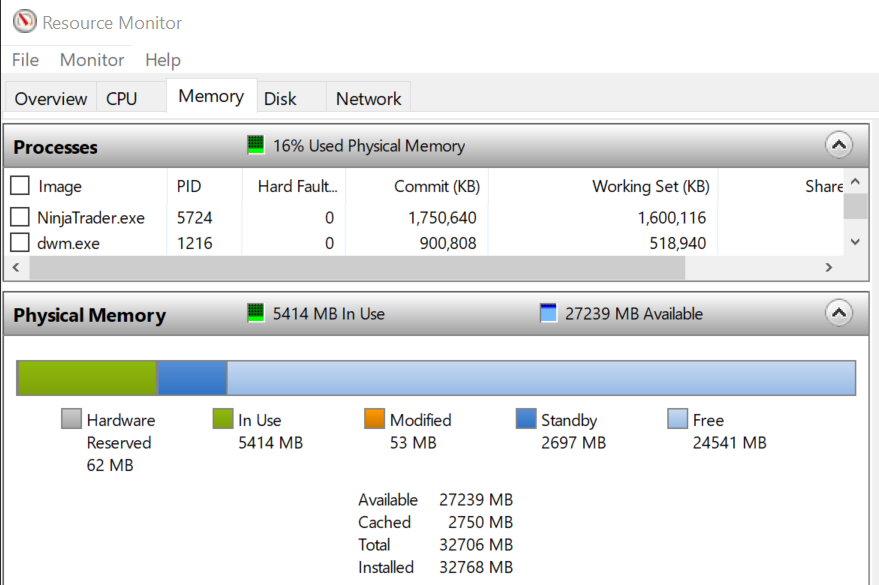This screenshot has height=585, width=879.
Task: Collapse the Processes section with chevron
Action: pyautogui.click(x=839, y=145)
